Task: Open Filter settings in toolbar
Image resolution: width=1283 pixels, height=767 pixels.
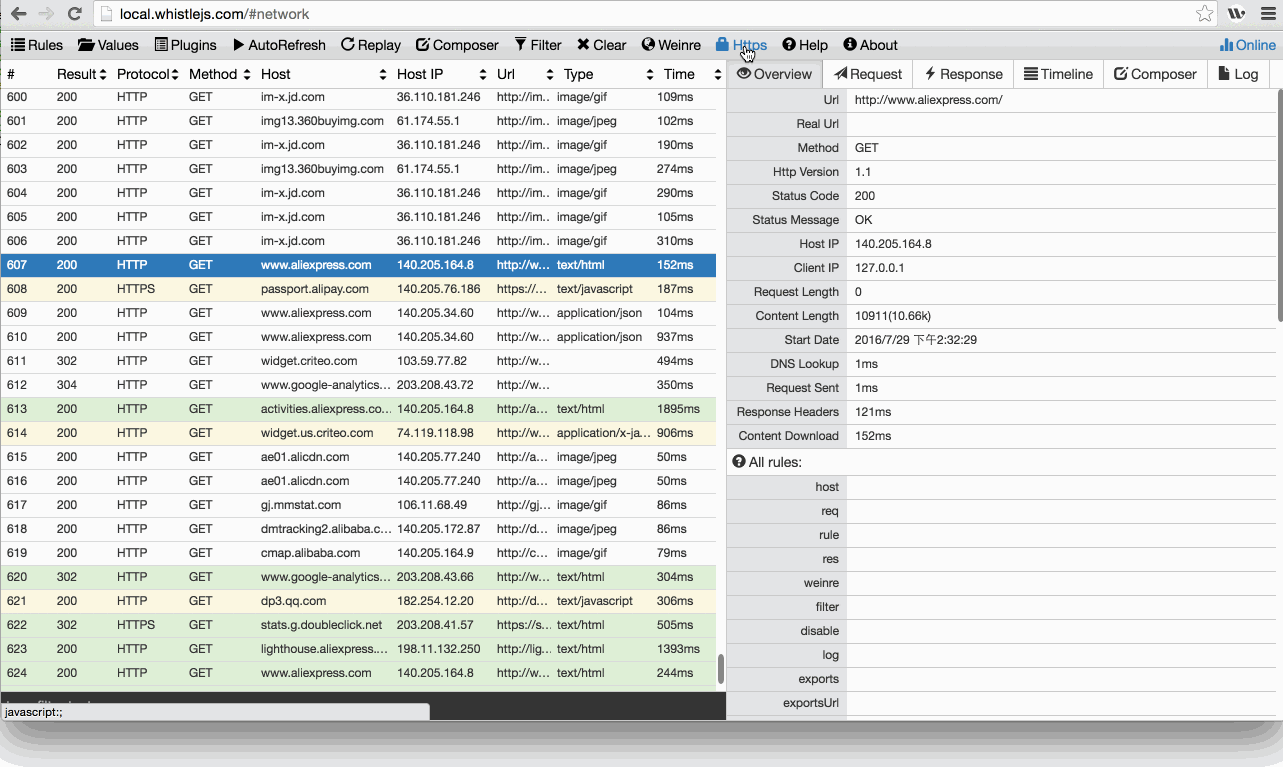Action: 538,45
